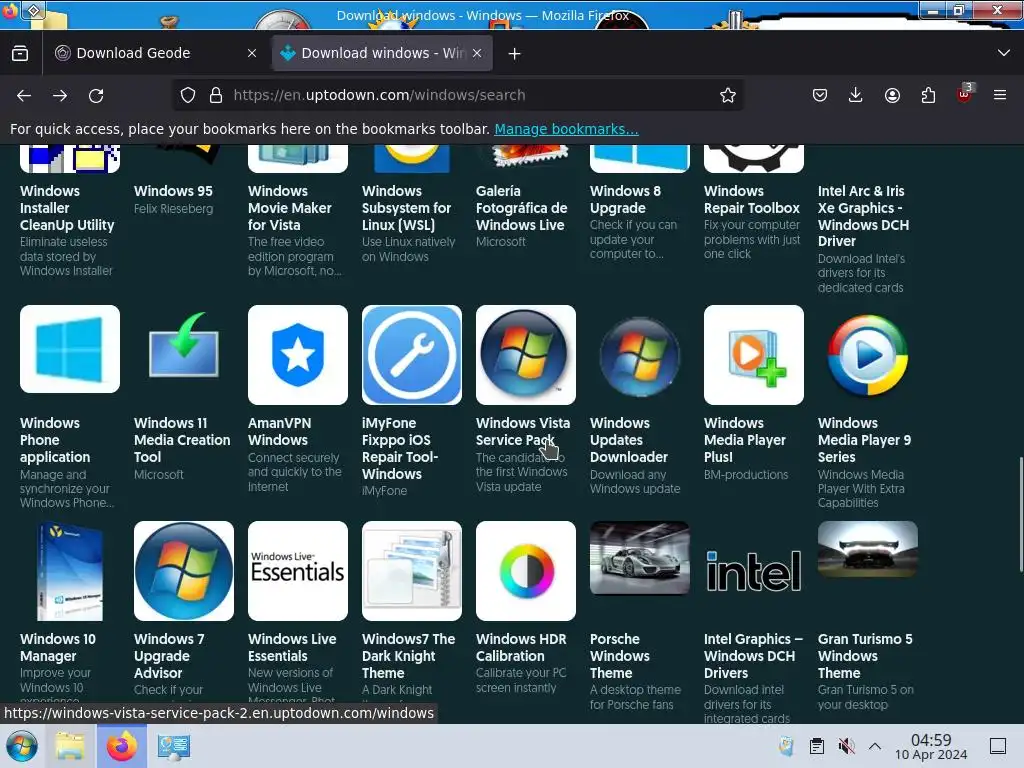Open the Manage bookmarks link
Viewport: 1024px width, 768px height.
pyautogui.click(x=566, y=129)
